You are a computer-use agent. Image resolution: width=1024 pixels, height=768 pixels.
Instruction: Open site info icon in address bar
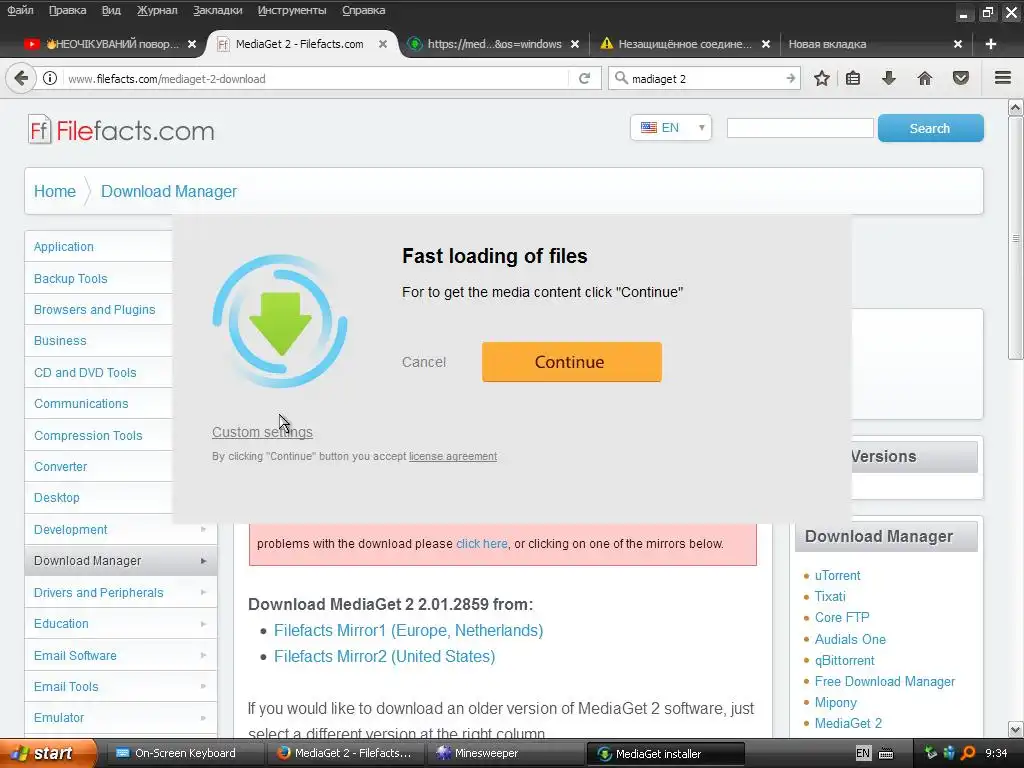[50, 78]
